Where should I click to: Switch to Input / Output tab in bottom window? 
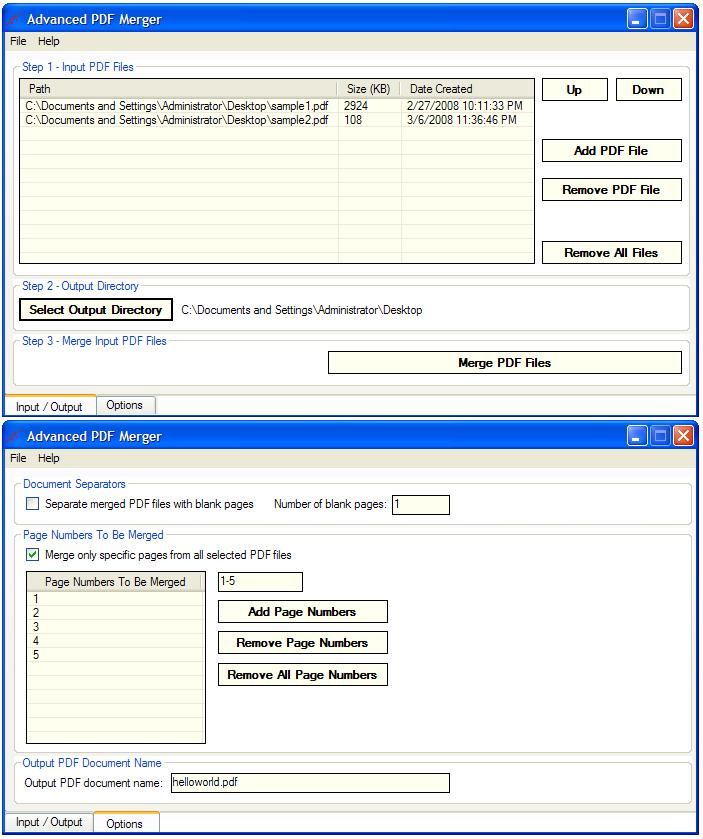click(49, 822)
